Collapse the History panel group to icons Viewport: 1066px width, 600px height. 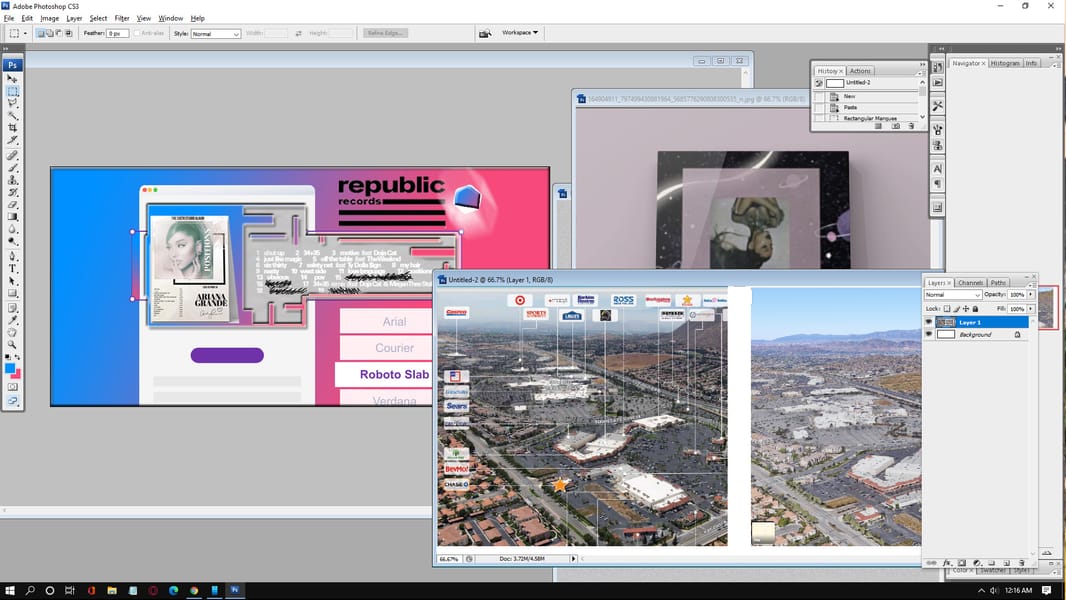pyautogui.click(x=923, y=65)
